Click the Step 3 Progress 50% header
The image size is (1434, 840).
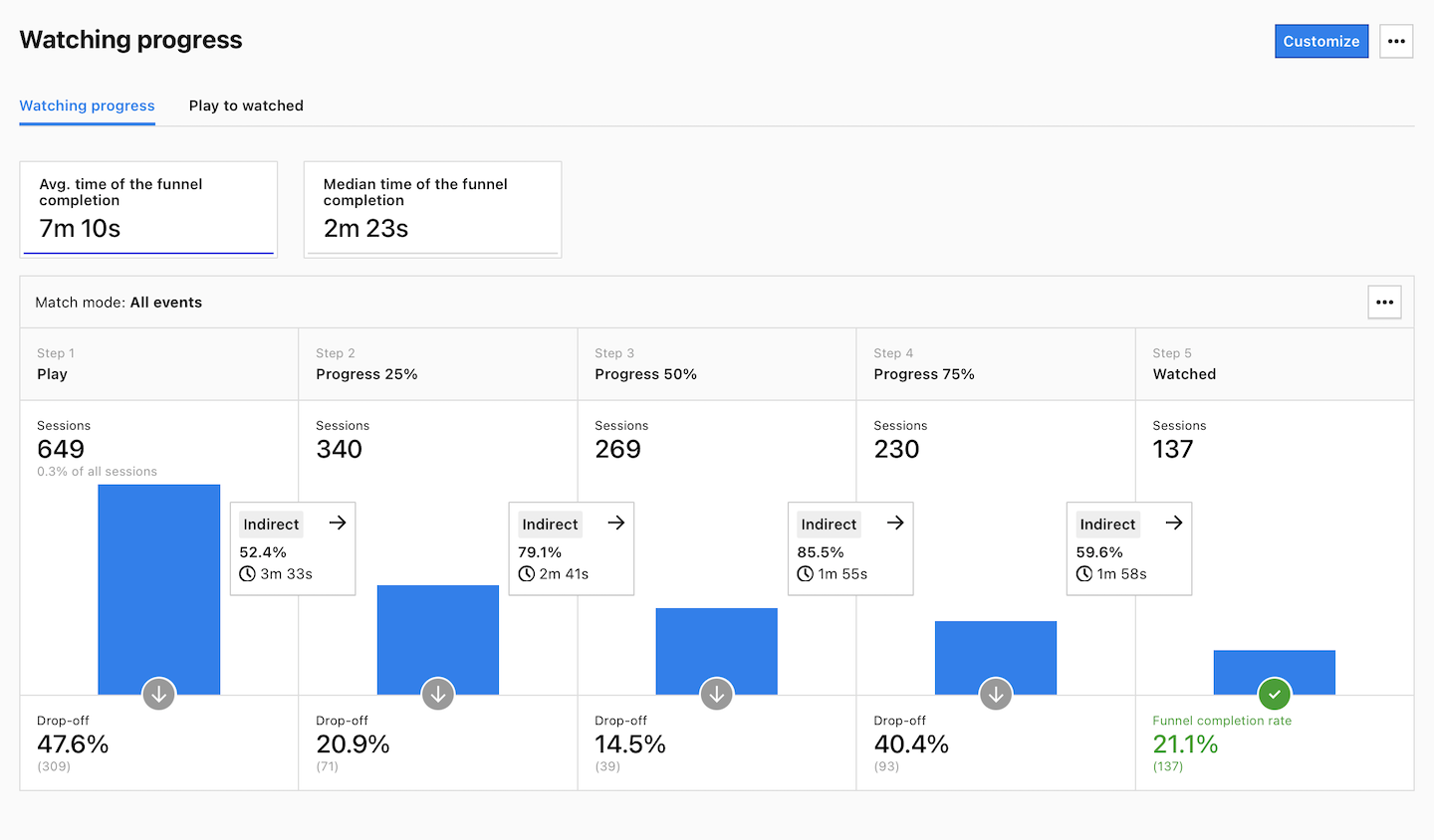pyautogui.click(x=717, y=364)
